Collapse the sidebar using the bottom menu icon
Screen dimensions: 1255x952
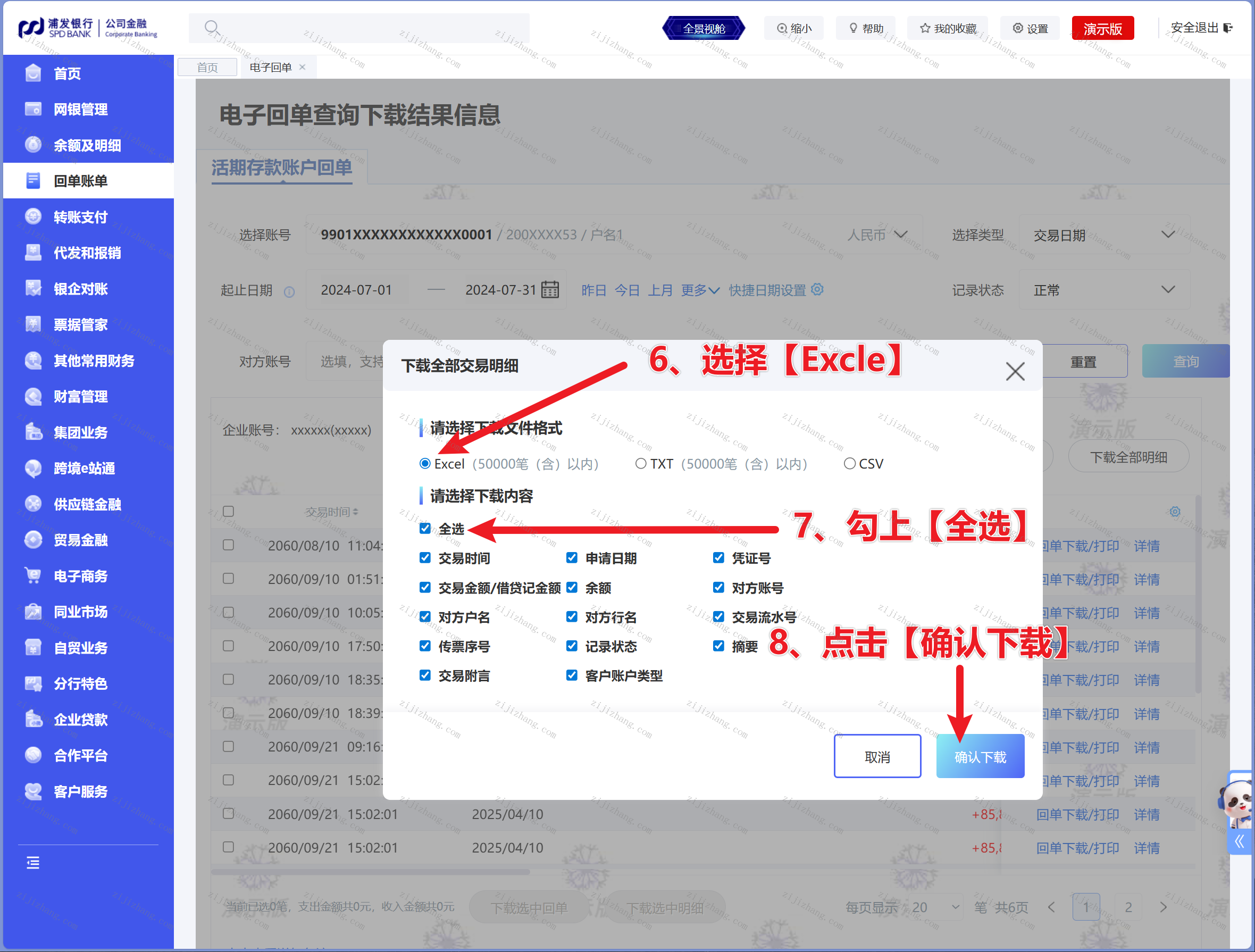pos(33,862)
